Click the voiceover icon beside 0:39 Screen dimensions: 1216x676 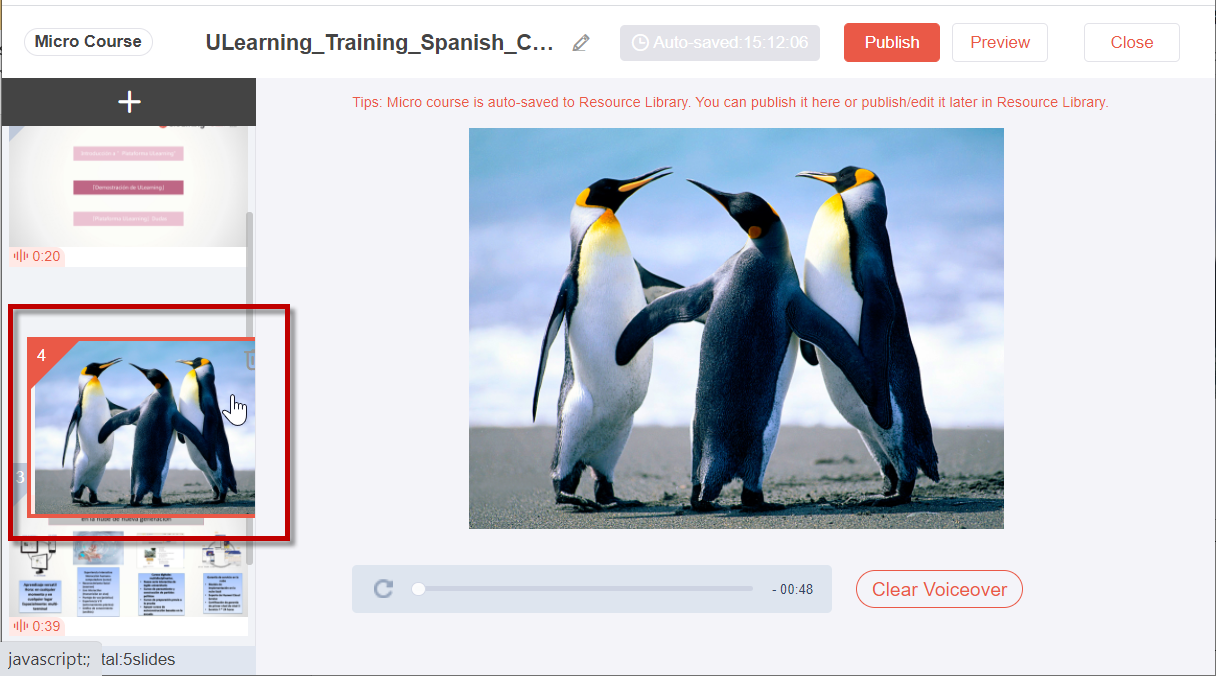tap(20, 626)
